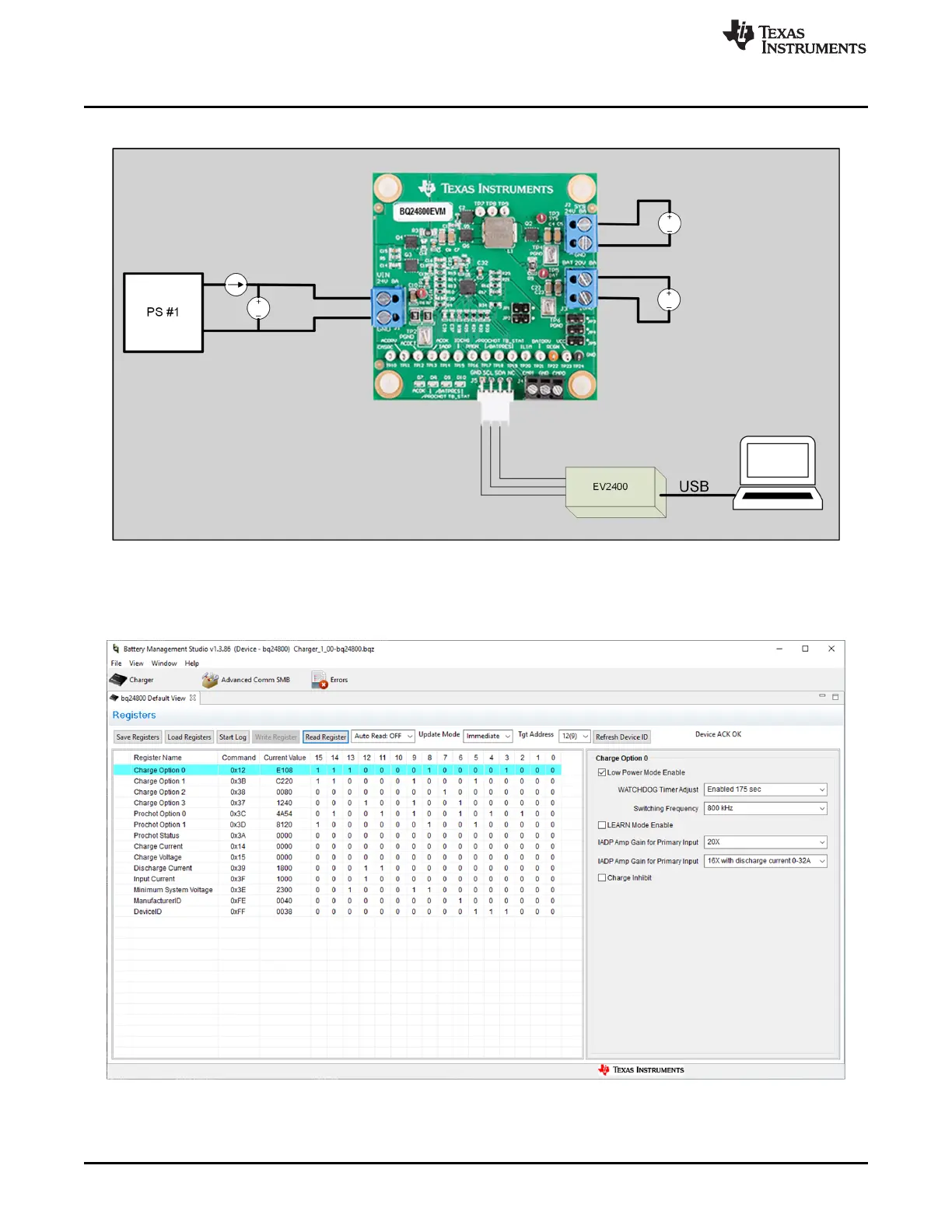Open the Switching Frequency 800 kHz dropdown
The image size is (952, 1232).
(765, 808)
